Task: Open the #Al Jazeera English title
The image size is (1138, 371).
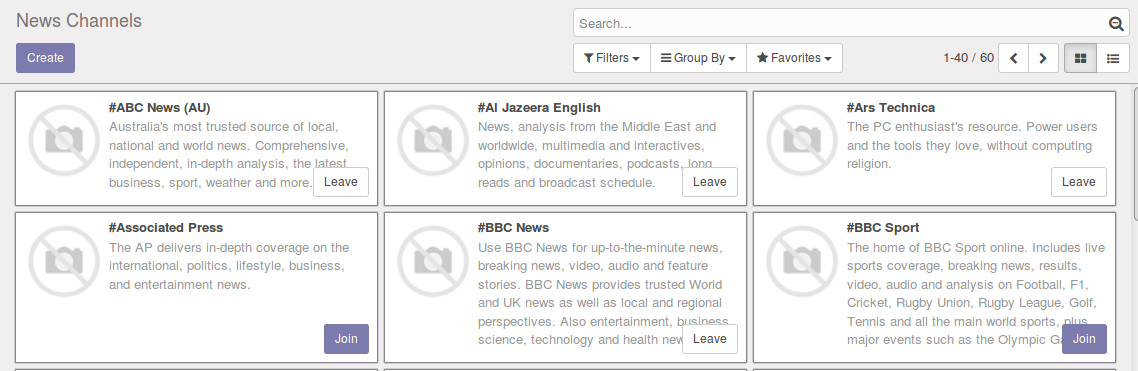Action: click(539, 108)
